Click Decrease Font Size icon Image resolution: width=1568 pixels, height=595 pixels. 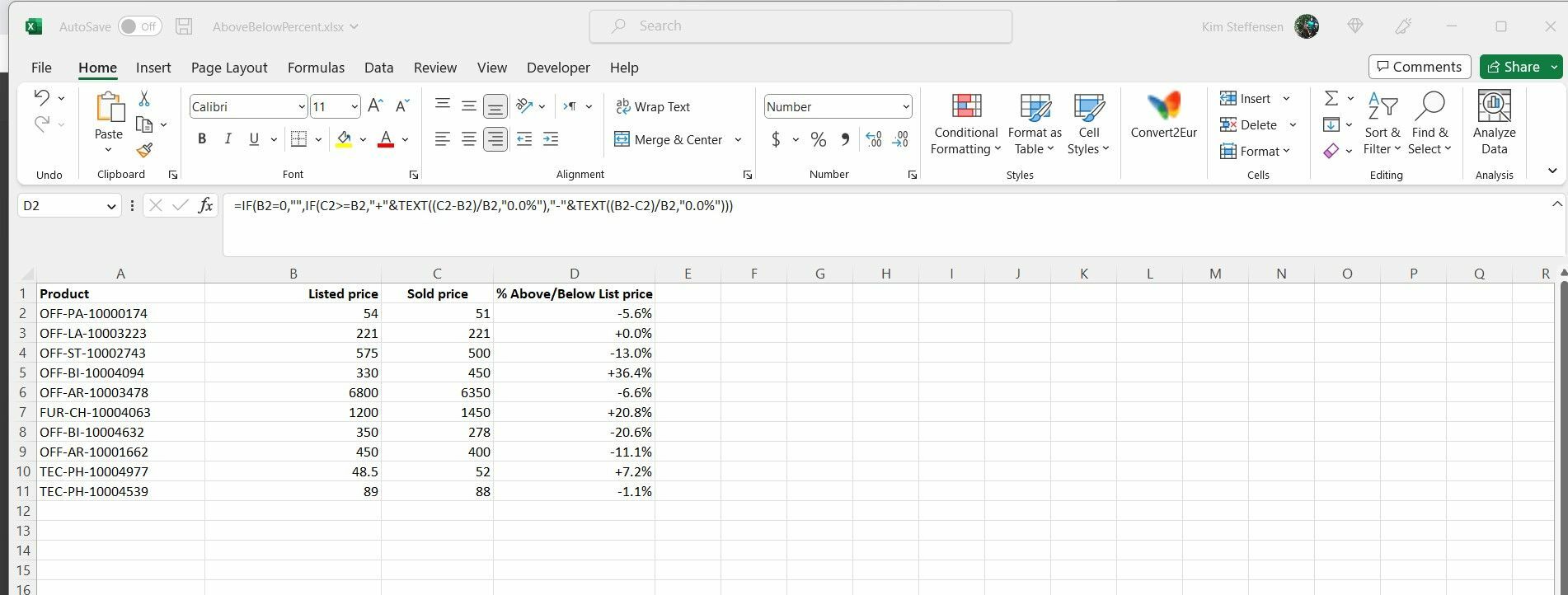[402, 105]
